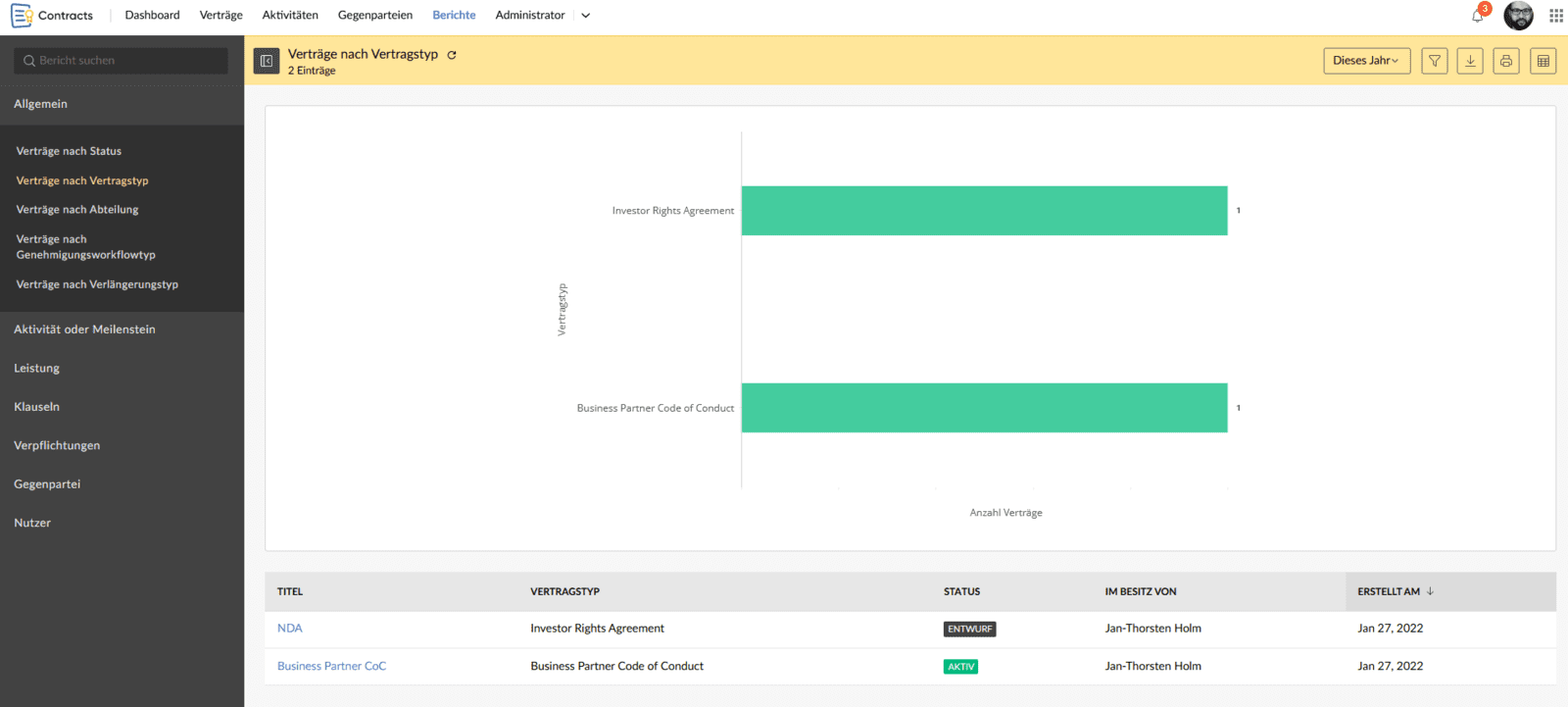This screenshot has width=1568, height=707.
Task: Click Investor Rights Agreement table cell
Action: point(597,629)
